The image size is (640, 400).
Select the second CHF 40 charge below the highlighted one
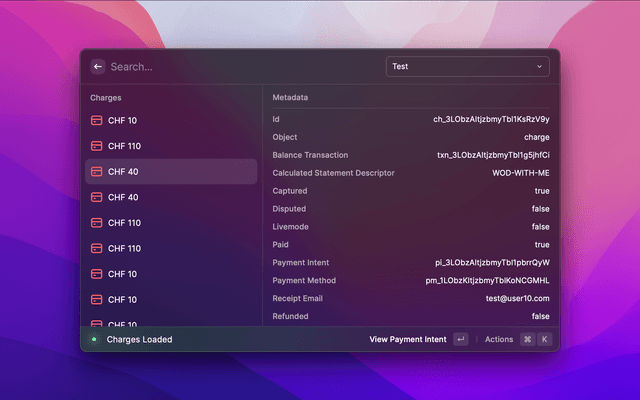pyautogui.click(x=123, y=198)
